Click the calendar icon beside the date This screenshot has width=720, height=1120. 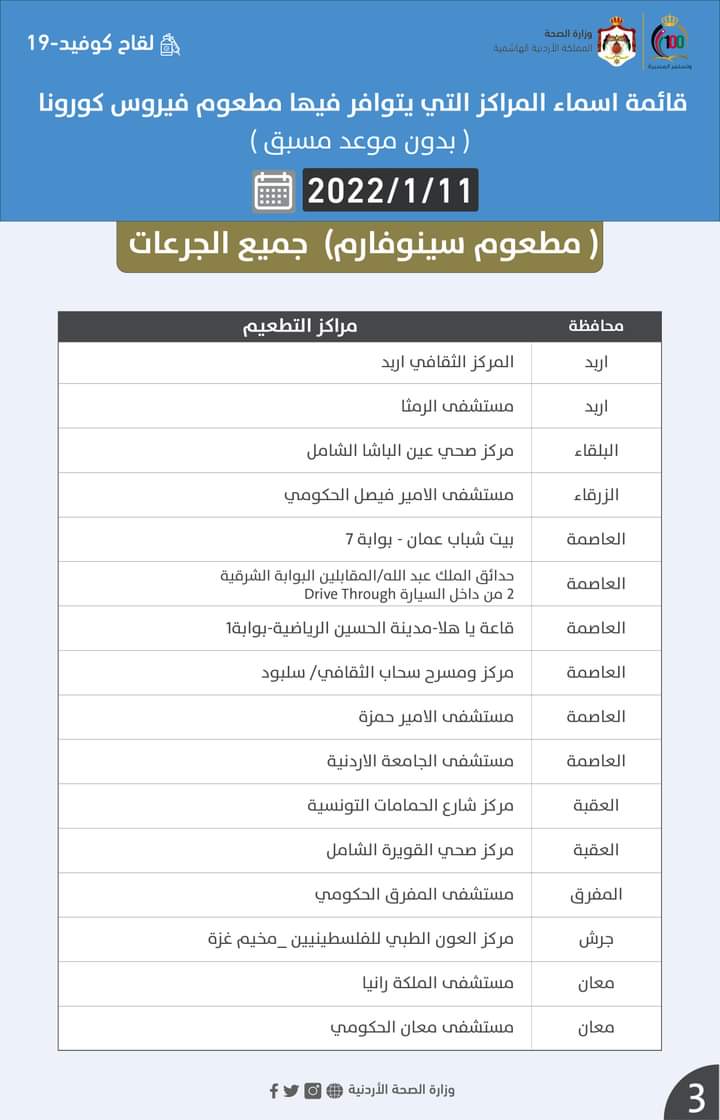tap(274, 191)
